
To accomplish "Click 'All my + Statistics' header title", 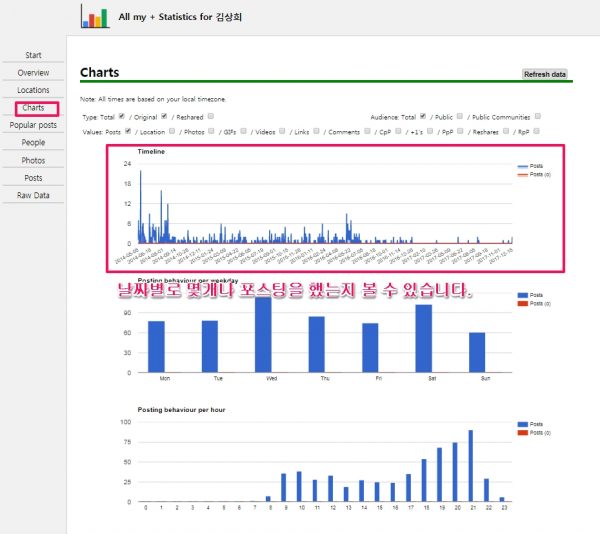I will tap(180, 17).
